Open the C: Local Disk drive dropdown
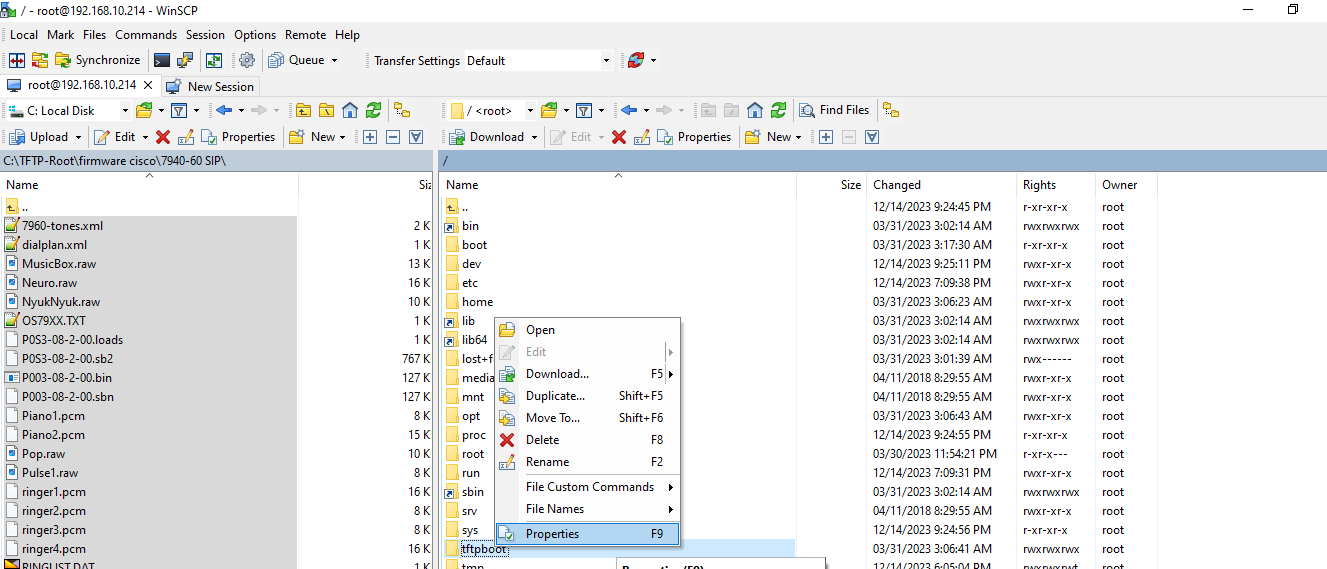The image size is (1327, 569). coord(125,110)
